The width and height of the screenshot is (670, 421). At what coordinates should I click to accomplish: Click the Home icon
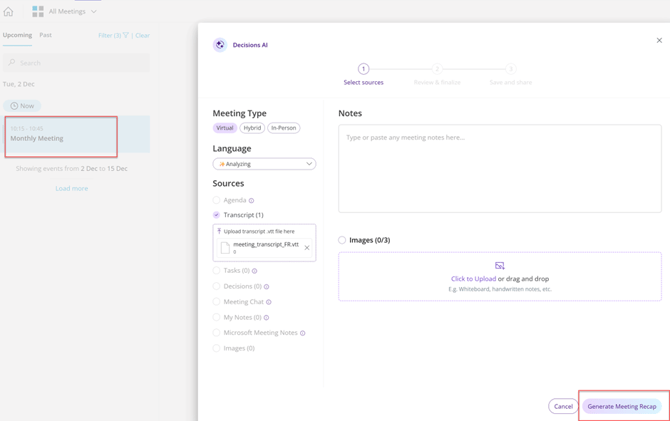(9, 12)
